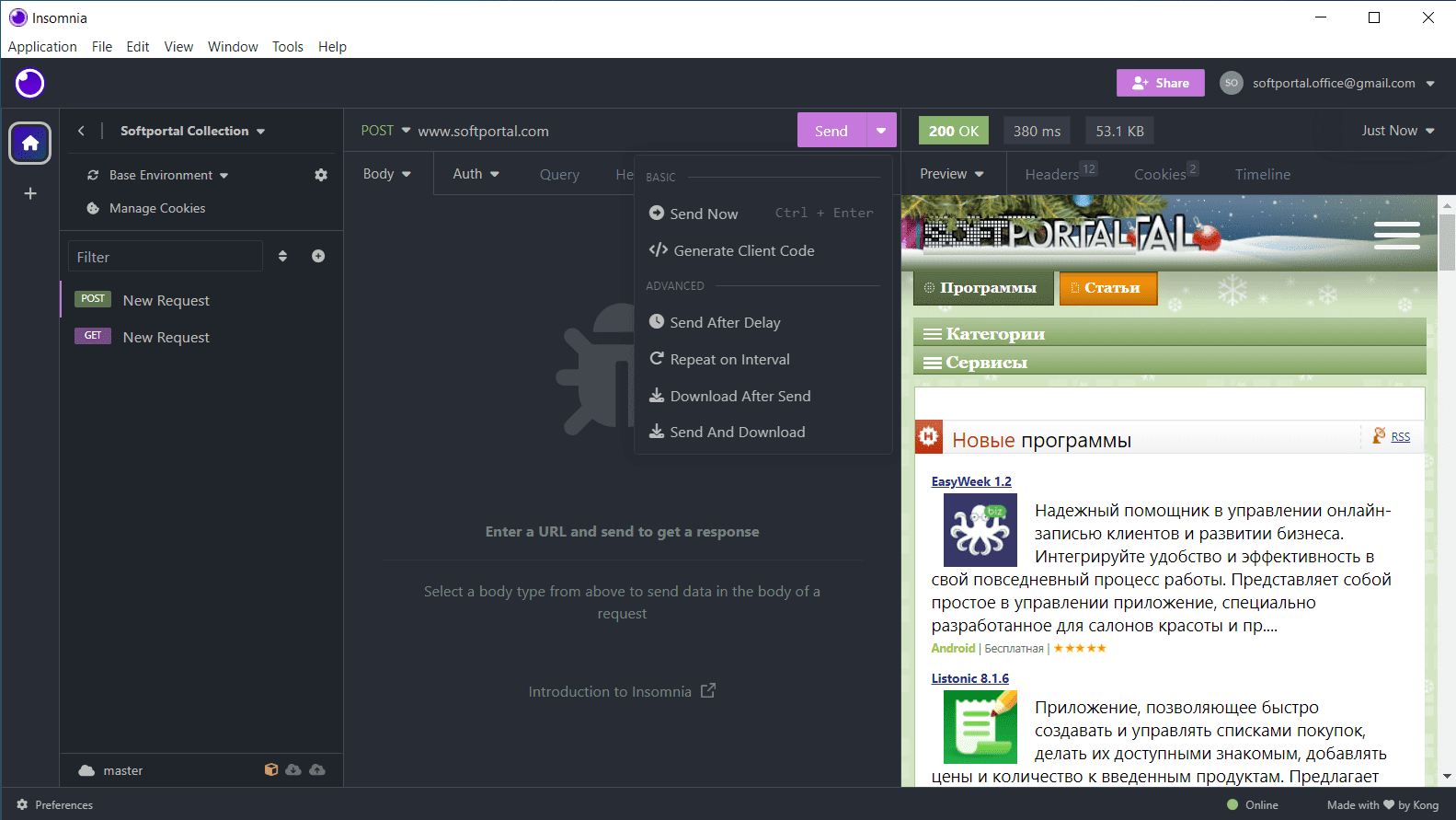This screenshot has height=820, width=1456.
Task: Click the Listonic green list app thumbnail
Action: [980, 727]
